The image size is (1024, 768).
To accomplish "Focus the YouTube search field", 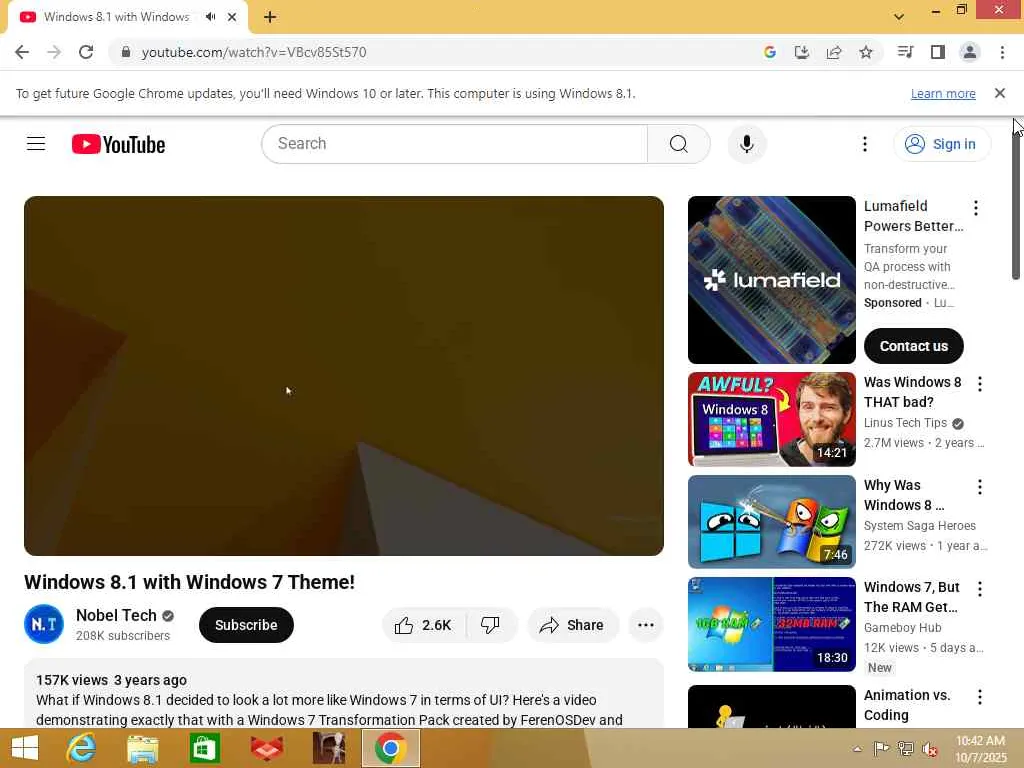I will pyautogui.click(x=455, y=144).
